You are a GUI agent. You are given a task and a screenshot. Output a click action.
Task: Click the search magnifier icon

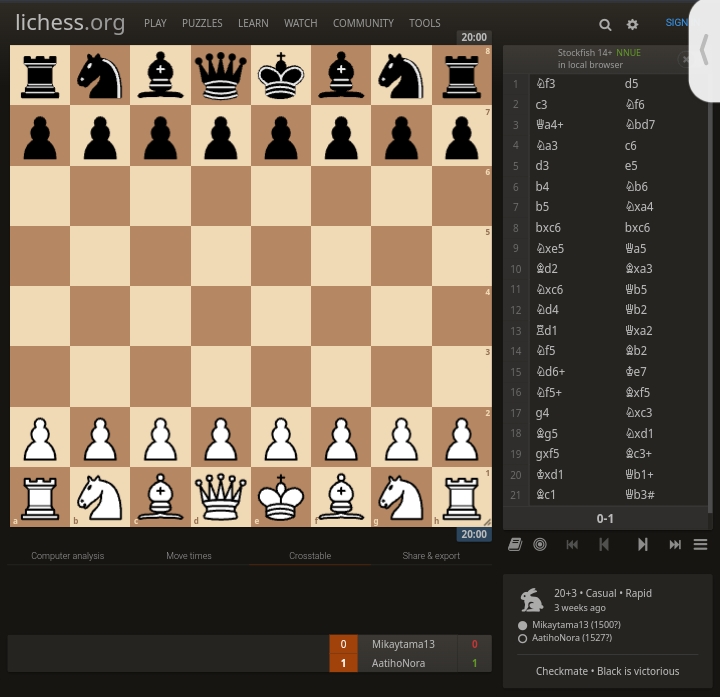[x=605, y=25]
